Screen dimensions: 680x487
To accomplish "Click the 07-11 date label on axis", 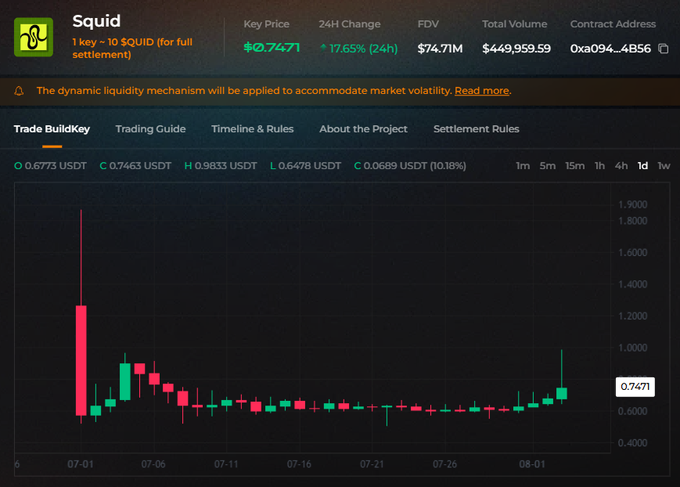I will point(226,464).
